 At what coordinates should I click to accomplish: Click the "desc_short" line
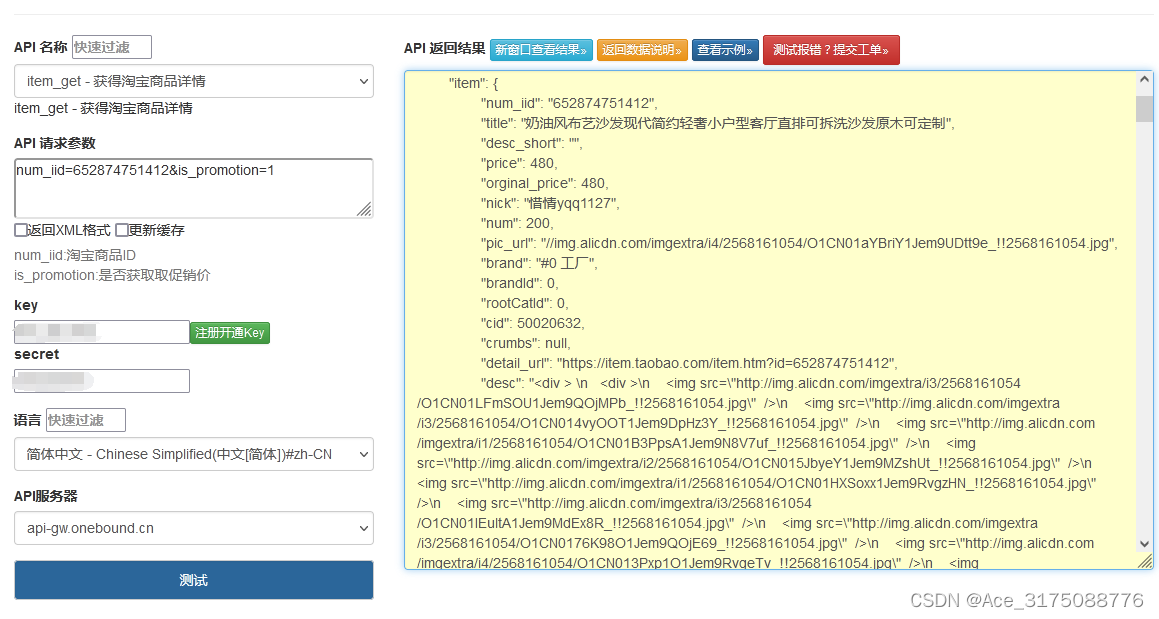[x=531, y=143]
